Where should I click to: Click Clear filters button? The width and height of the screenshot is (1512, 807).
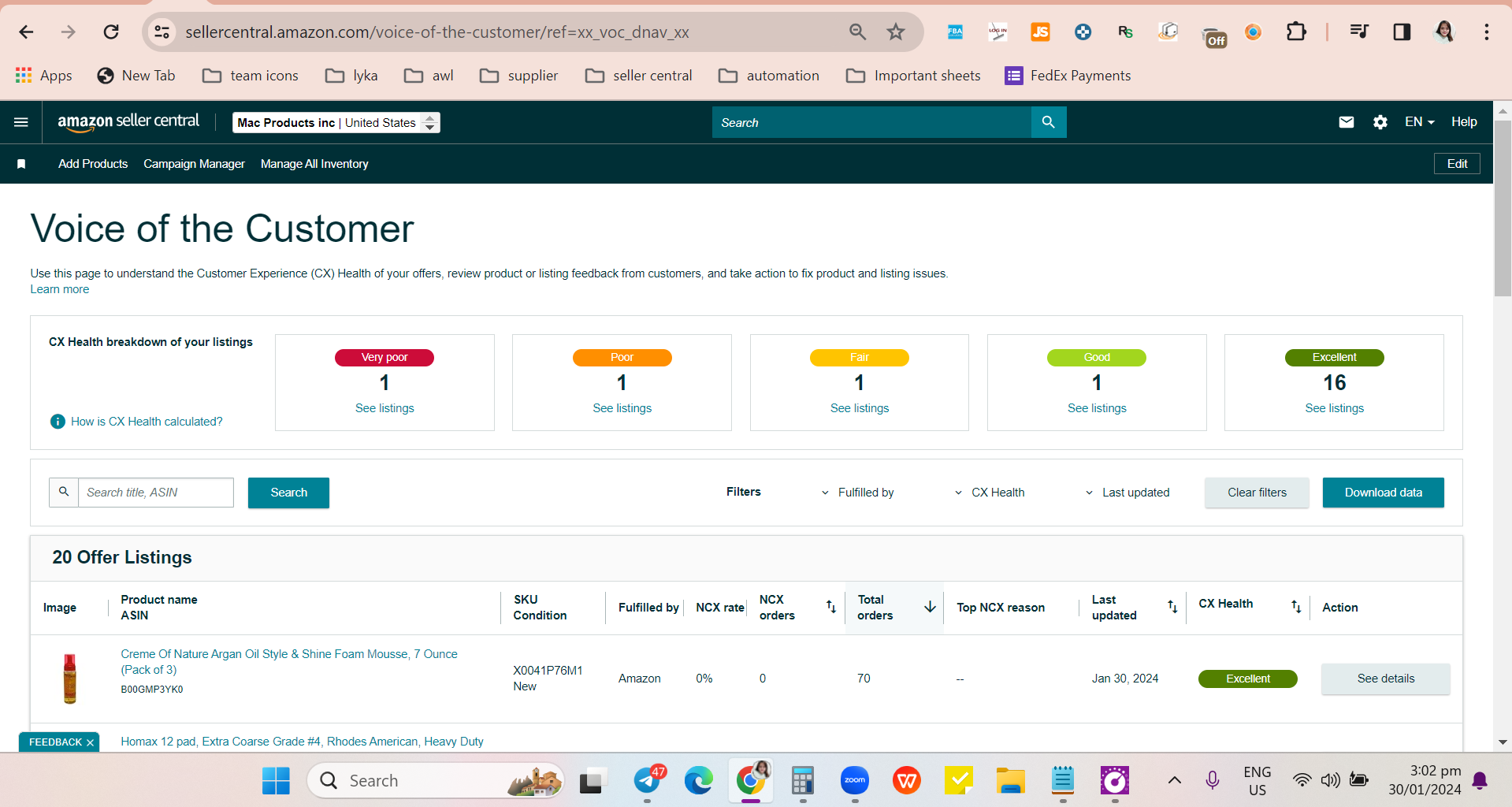pyautogui.click(x=1257, y=493)
